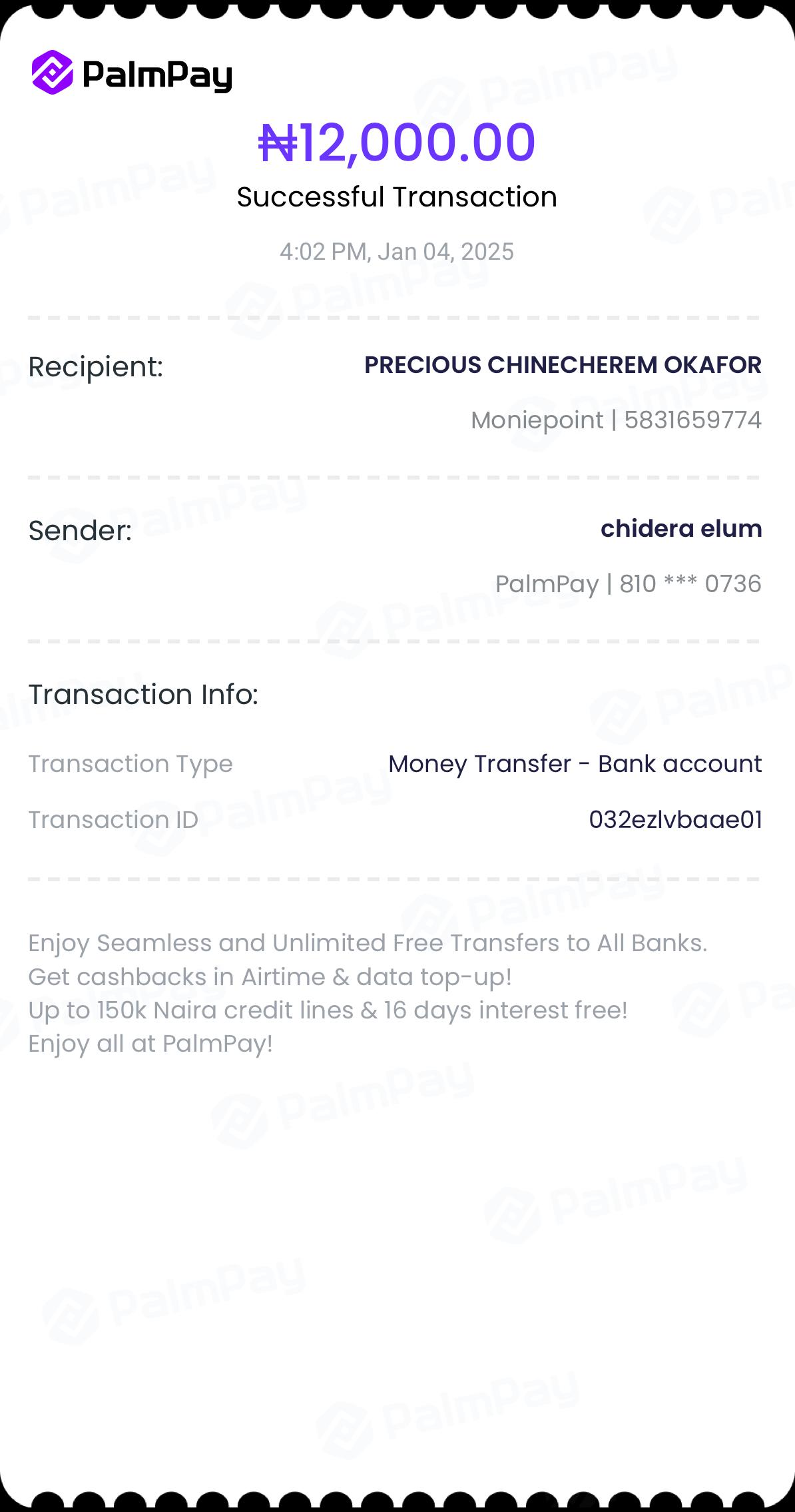Viewport: 795px width, 1512px height.
Task: Click the 4:02 PM, Jan 04, 2025 timestamp
Action: click(x=397, y=252)
